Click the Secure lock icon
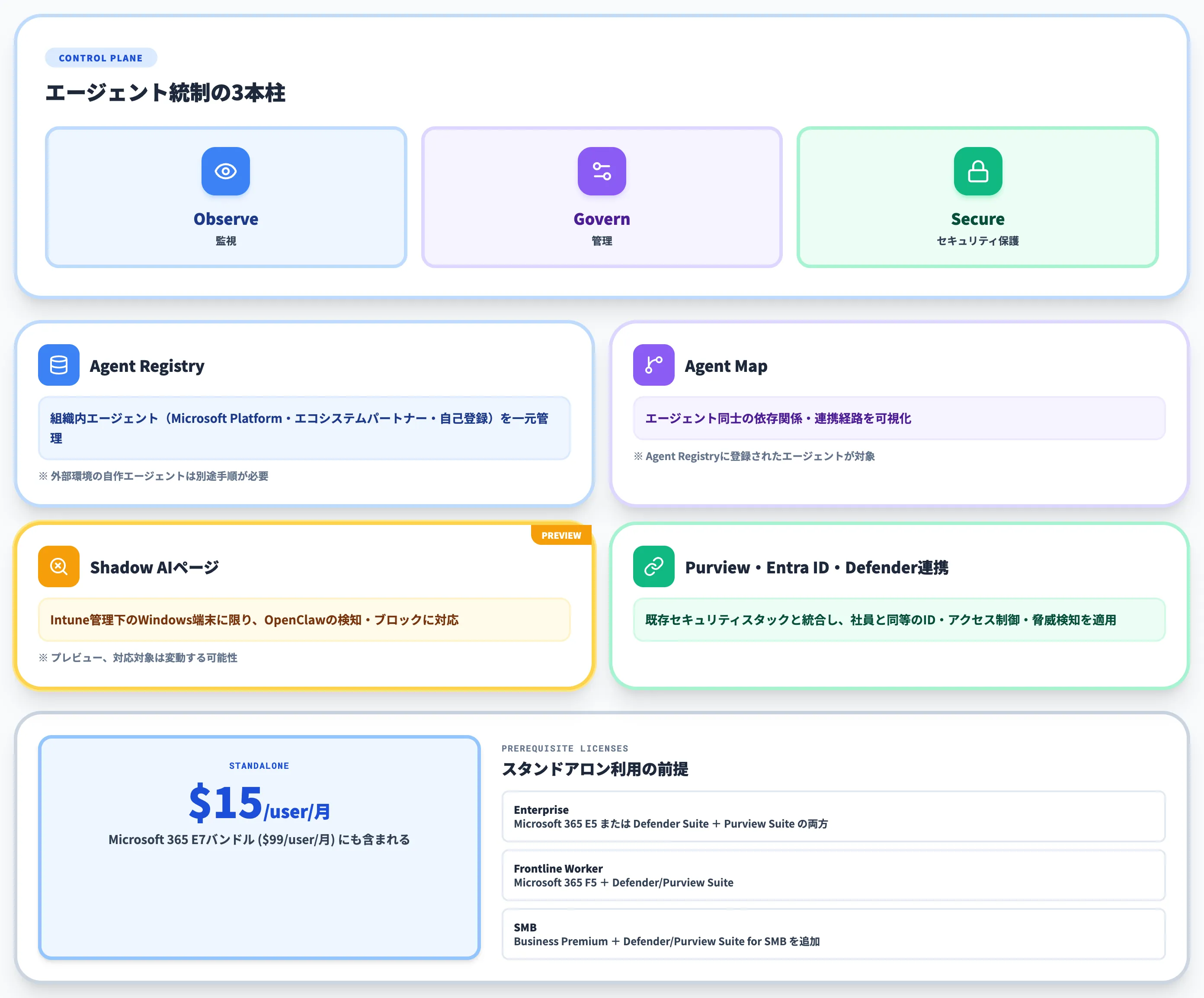Viewport: 1204px width, 998px height. coord(977,171)
